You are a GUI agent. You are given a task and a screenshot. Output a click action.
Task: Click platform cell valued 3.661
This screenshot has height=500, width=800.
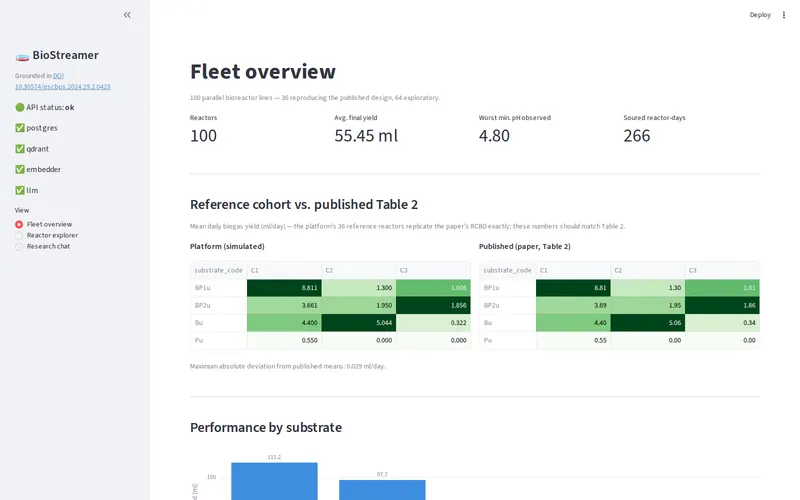point(284,305)
